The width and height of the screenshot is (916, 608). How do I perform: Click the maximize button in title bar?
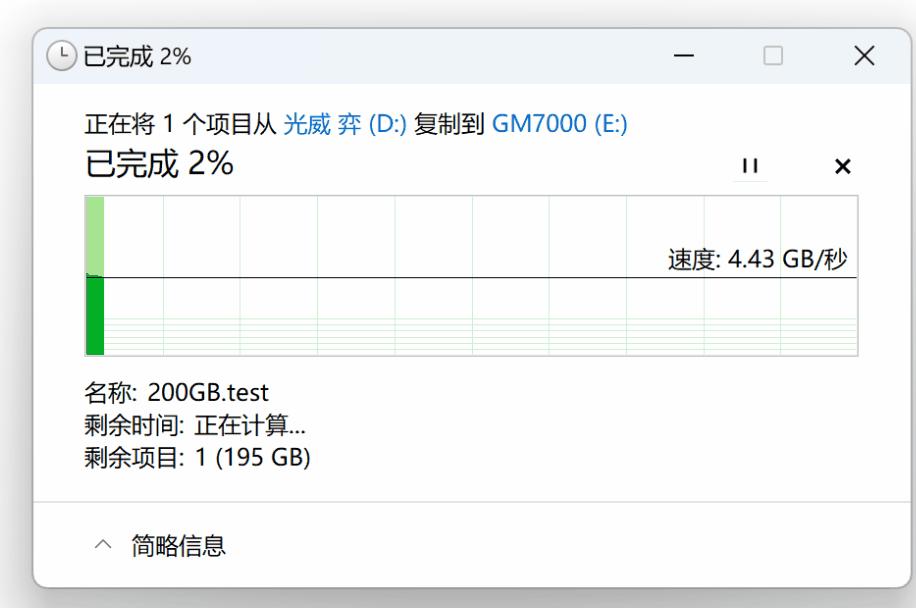[x=773, y=57]
